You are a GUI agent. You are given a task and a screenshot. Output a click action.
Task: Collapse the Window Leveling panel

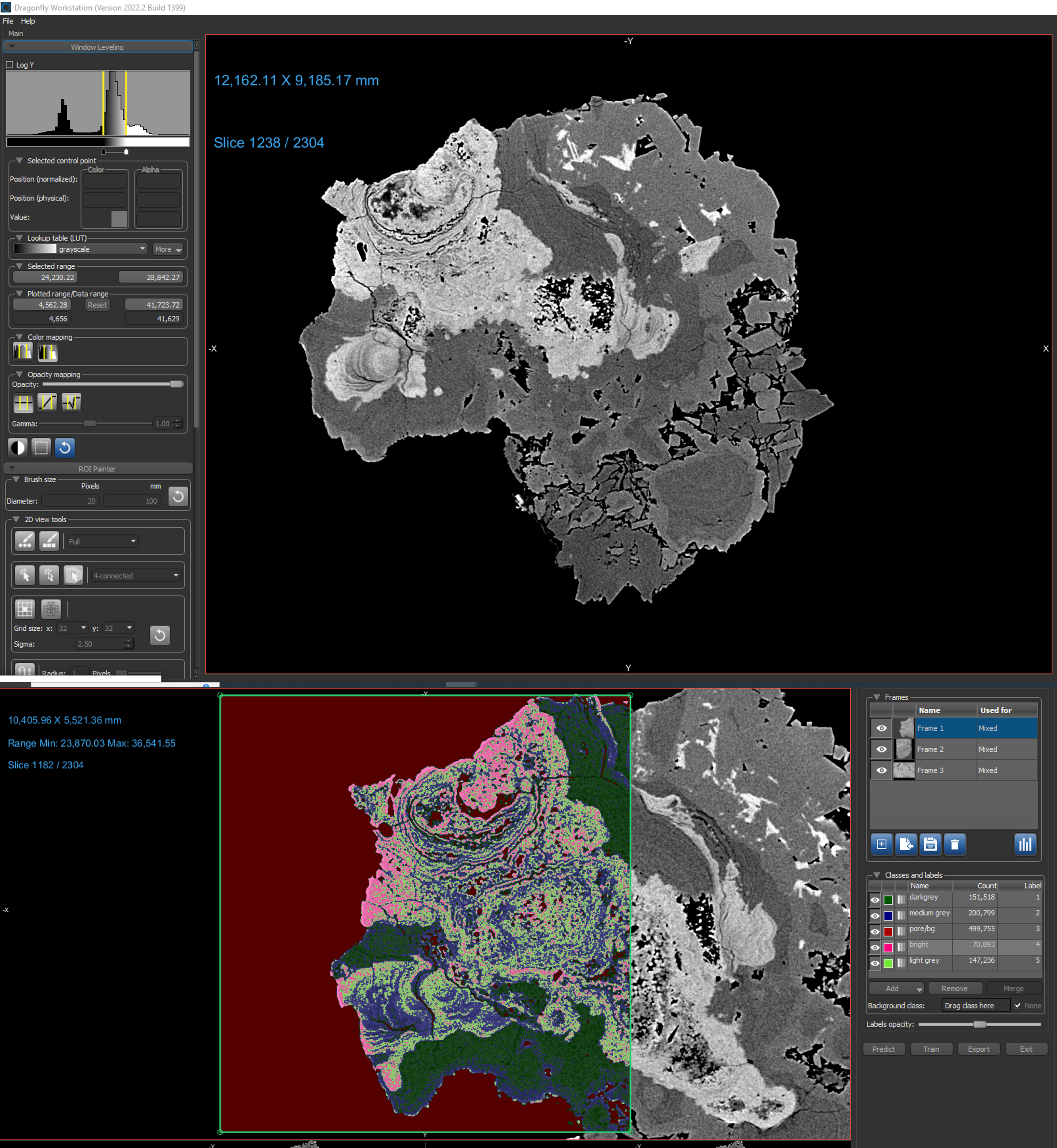12,47
